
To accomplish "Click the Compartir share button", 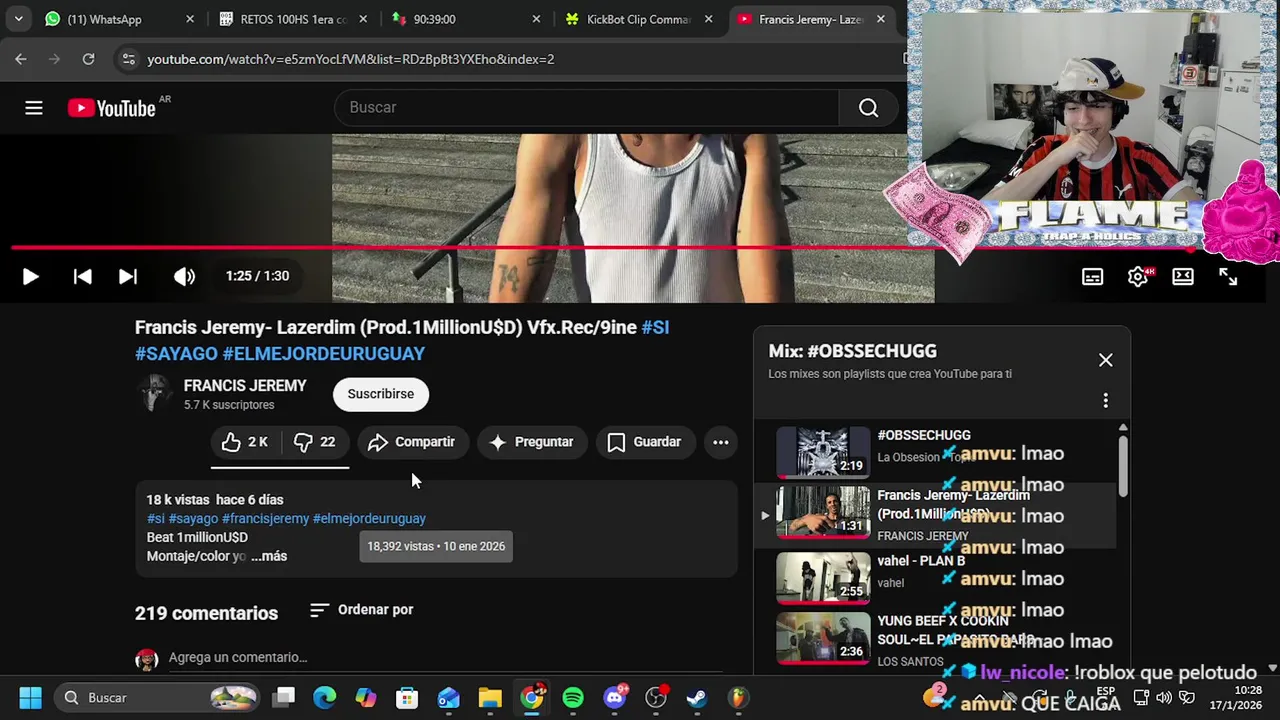I will [x=411, y=442].
